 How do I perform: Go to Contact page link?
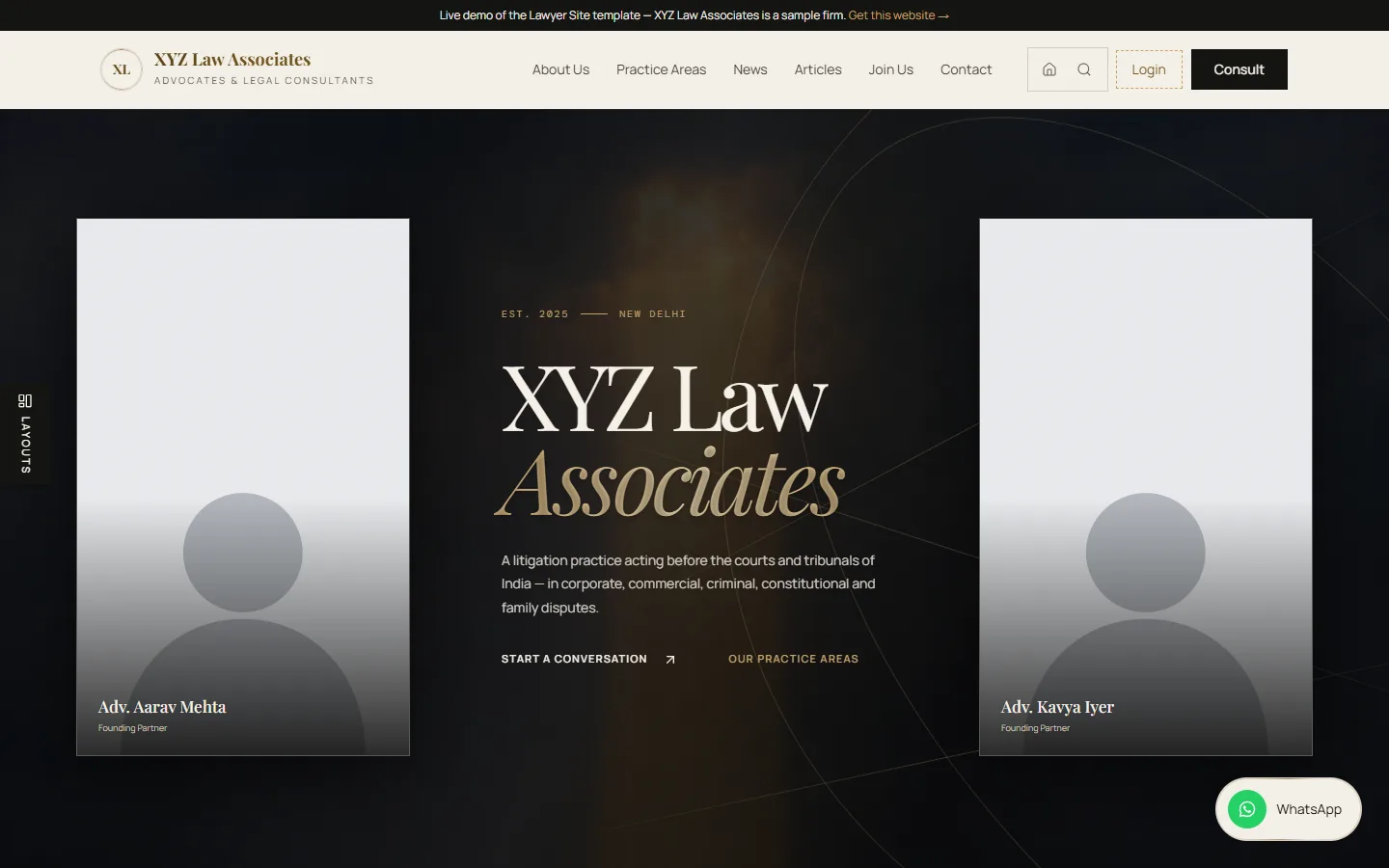point(966,69)
